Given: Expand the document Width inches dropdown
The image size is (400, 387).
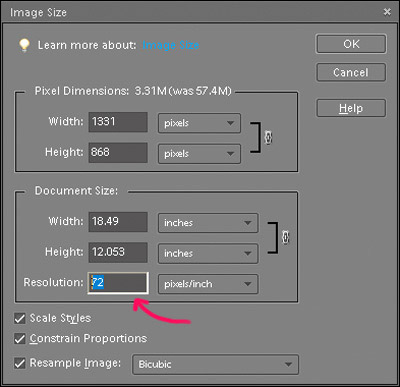Looking at the screenshot, I should pyautogui.click(x=208, y=223).
